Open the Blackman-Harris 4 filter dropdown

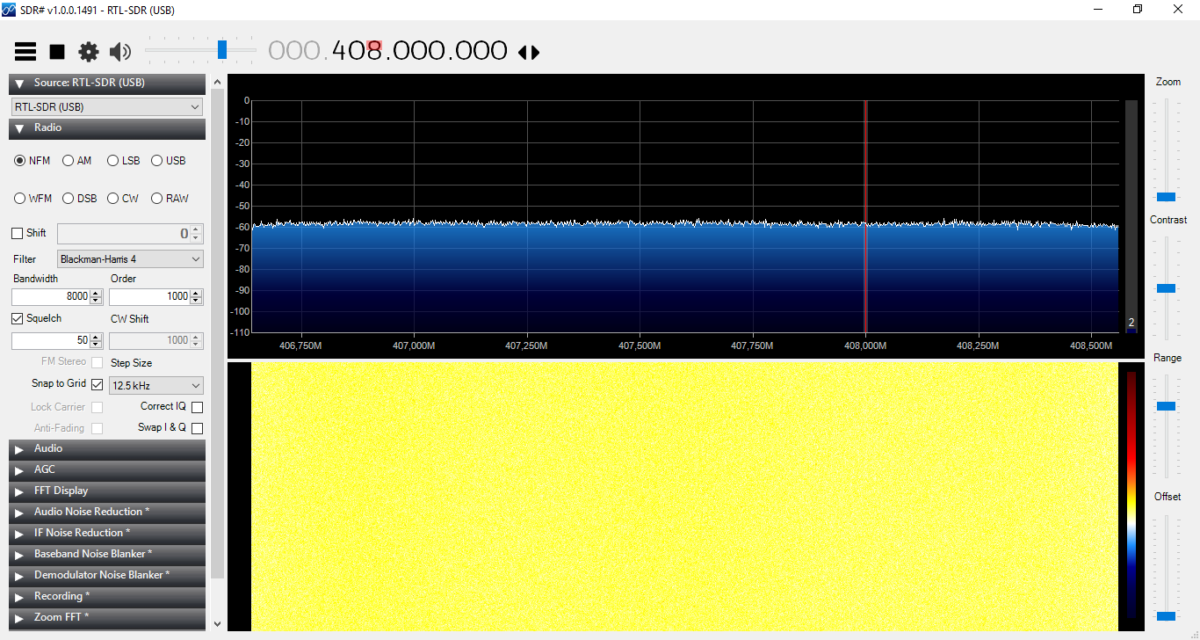(130, 259)
